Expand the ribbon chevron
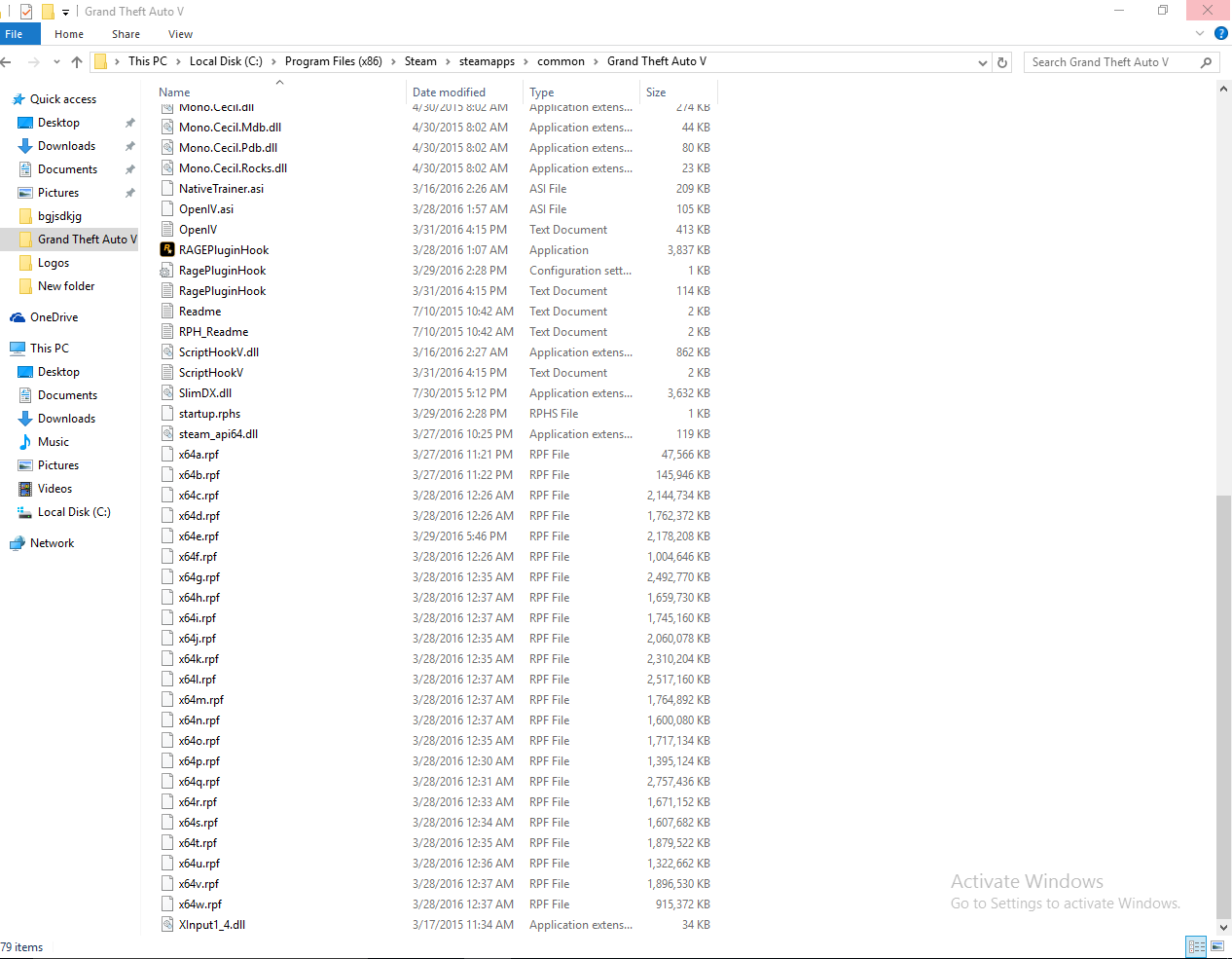The image size is (1232, 959). click(1200, 33)
